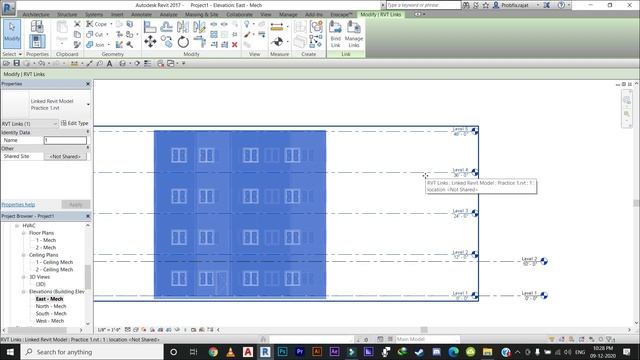640x360 pixels.
Task: Collapse the Ceiling Plans tree node
Action: (24, 255)
